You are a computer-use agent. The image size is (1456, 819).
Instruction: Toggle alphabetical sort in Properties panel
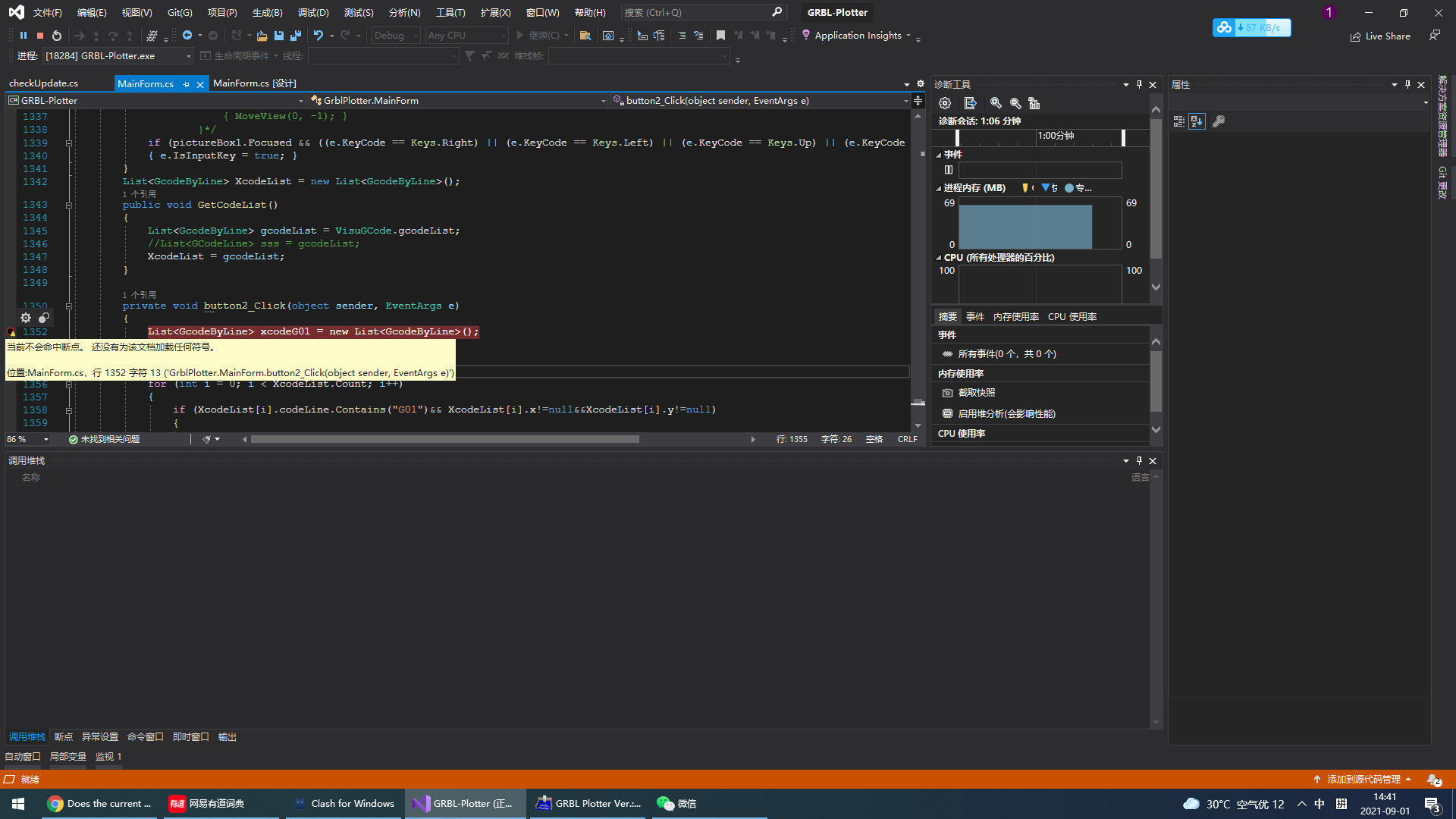point(1197,121)
